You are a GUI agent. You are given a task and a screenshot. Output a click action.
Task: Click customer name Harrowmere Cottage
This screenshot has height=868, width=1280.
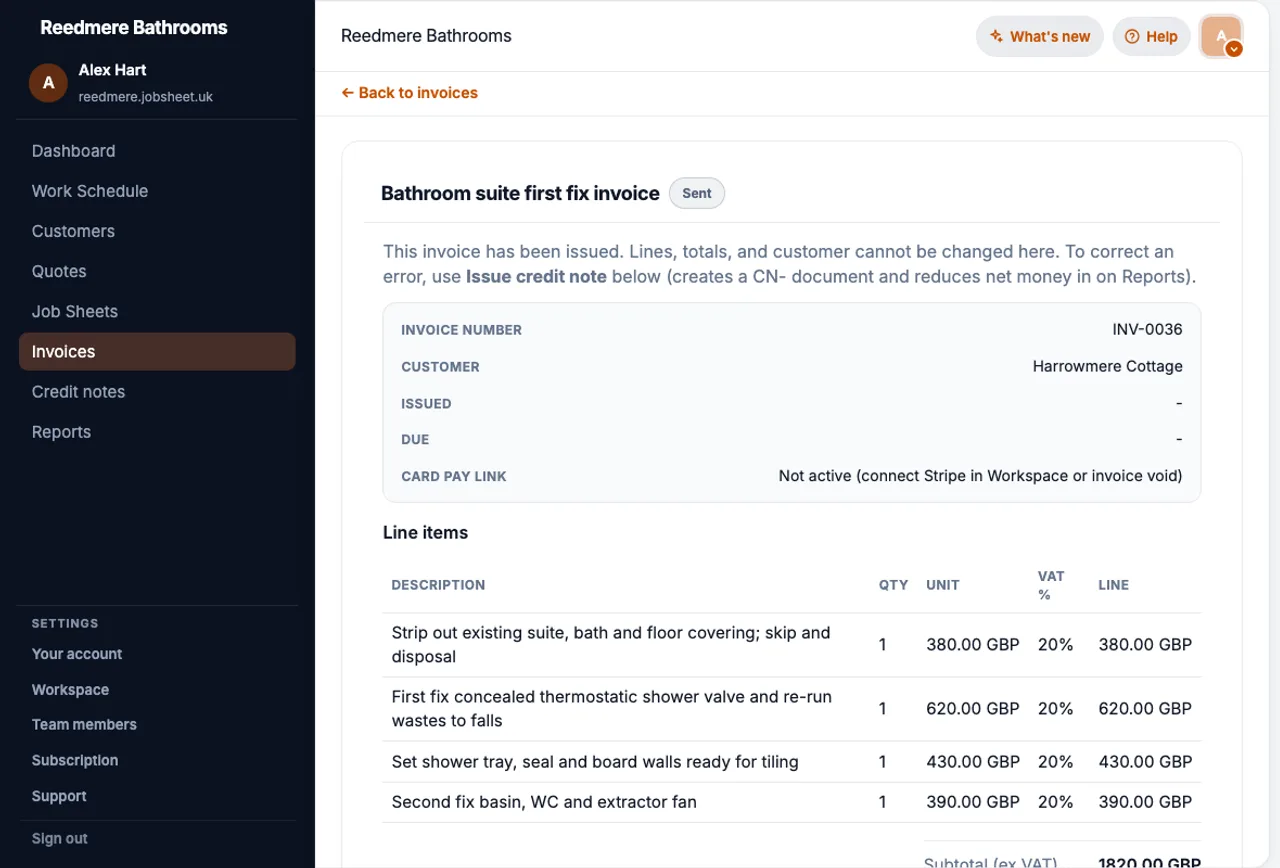click(1107, 367)
